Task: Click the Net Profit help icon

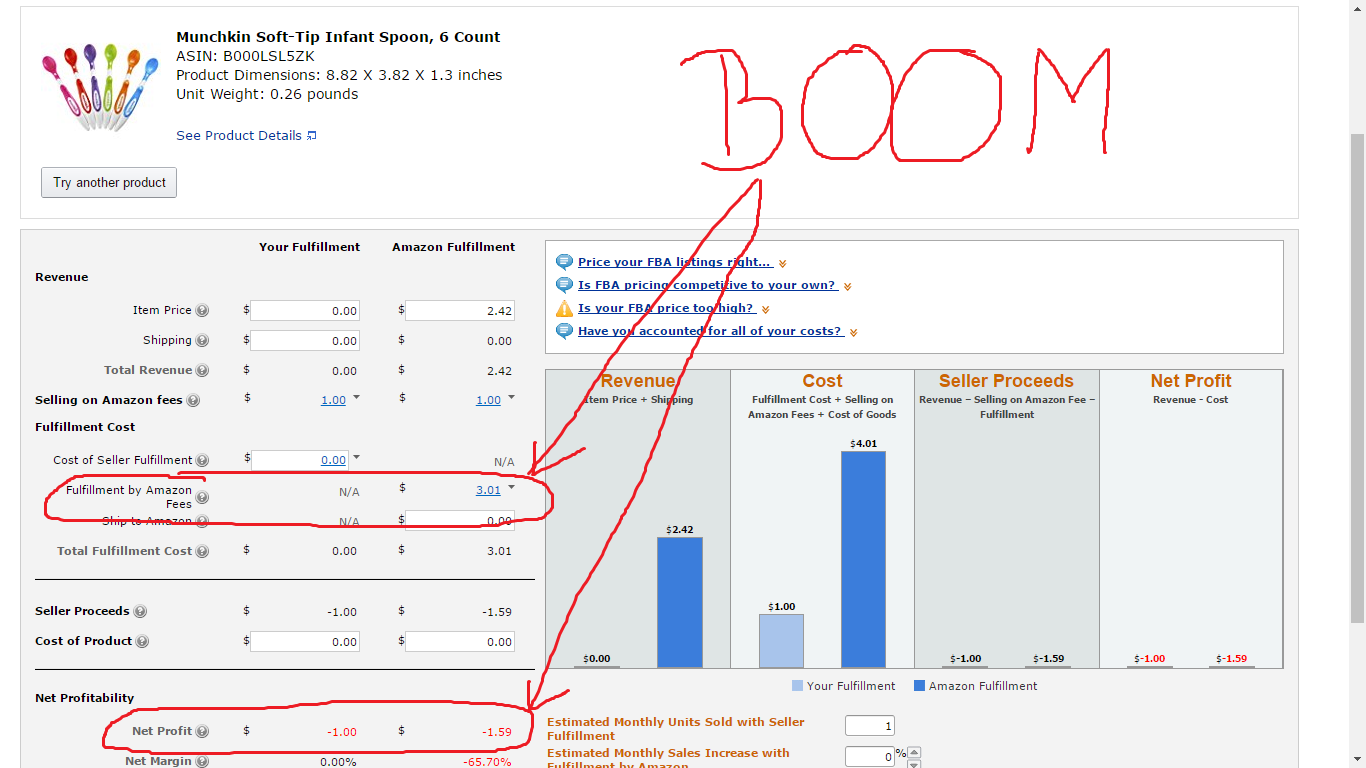Action: [x=202, y=732]
